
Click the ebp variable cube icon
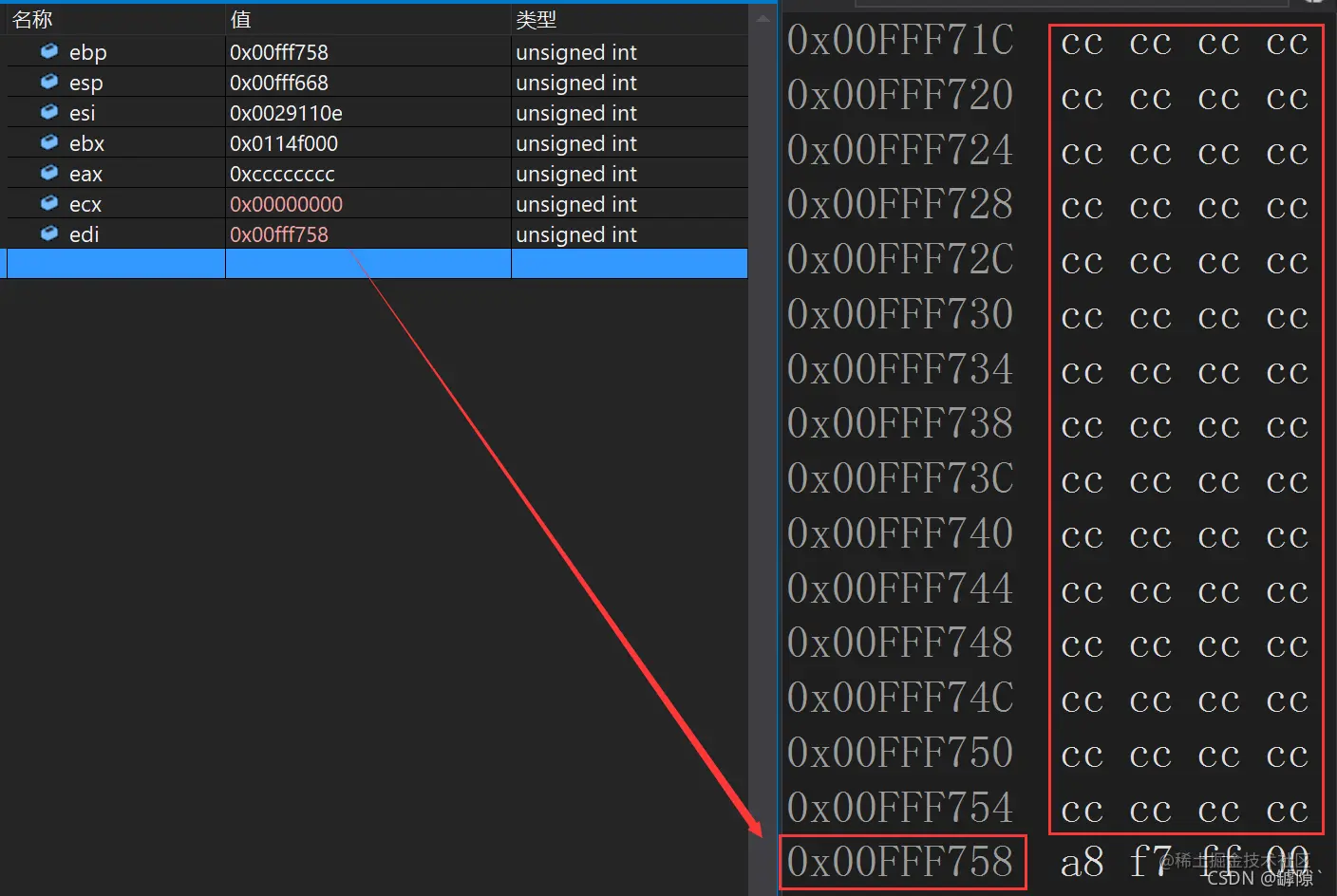click(x=49, y=51)
